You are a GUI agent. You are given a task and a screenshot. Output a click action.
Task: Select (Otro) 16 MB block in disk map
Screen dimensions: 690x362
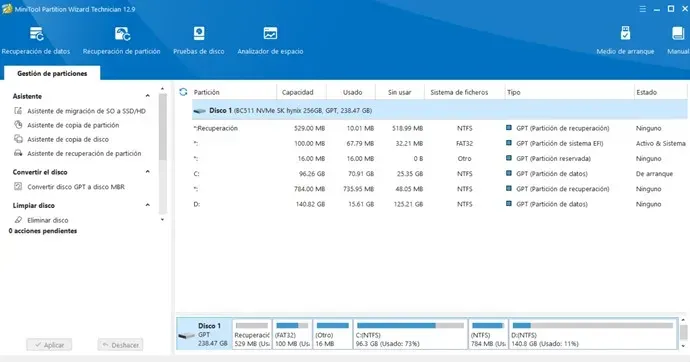pyautogui.click(x=333, y=334)
